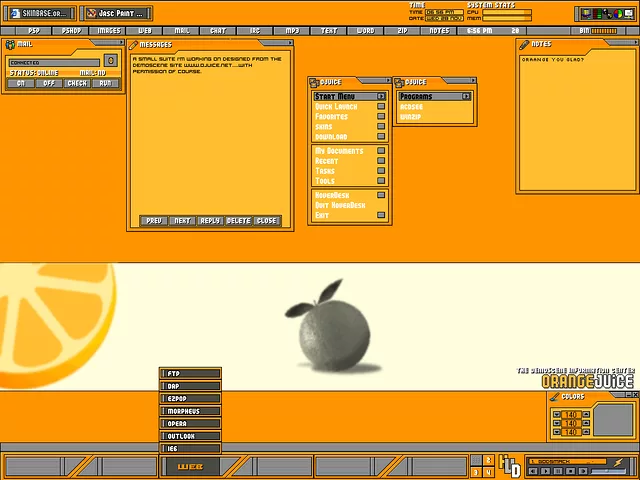Click the OJuice logo icon on start menu
Screen dimensions: 640x480
pyautogui.click(x=314, y=82)
